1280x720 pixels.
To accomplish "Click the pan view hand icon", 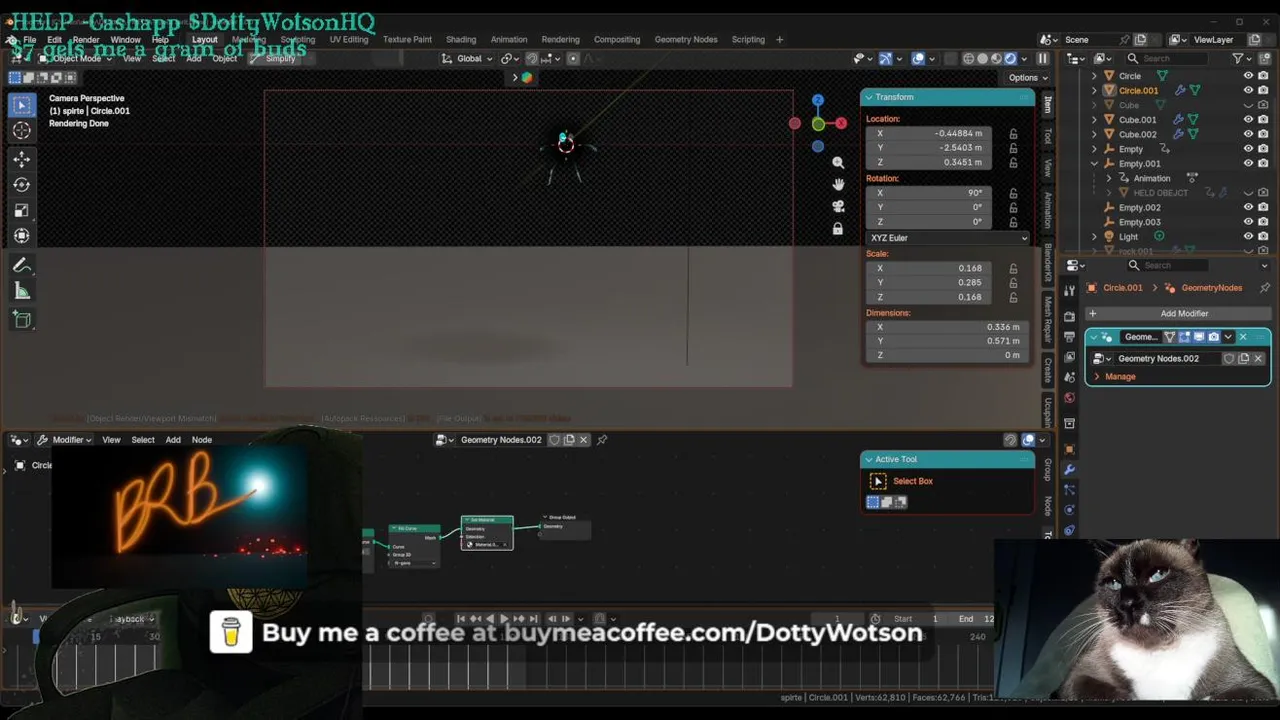I will (x=838, y=184).
